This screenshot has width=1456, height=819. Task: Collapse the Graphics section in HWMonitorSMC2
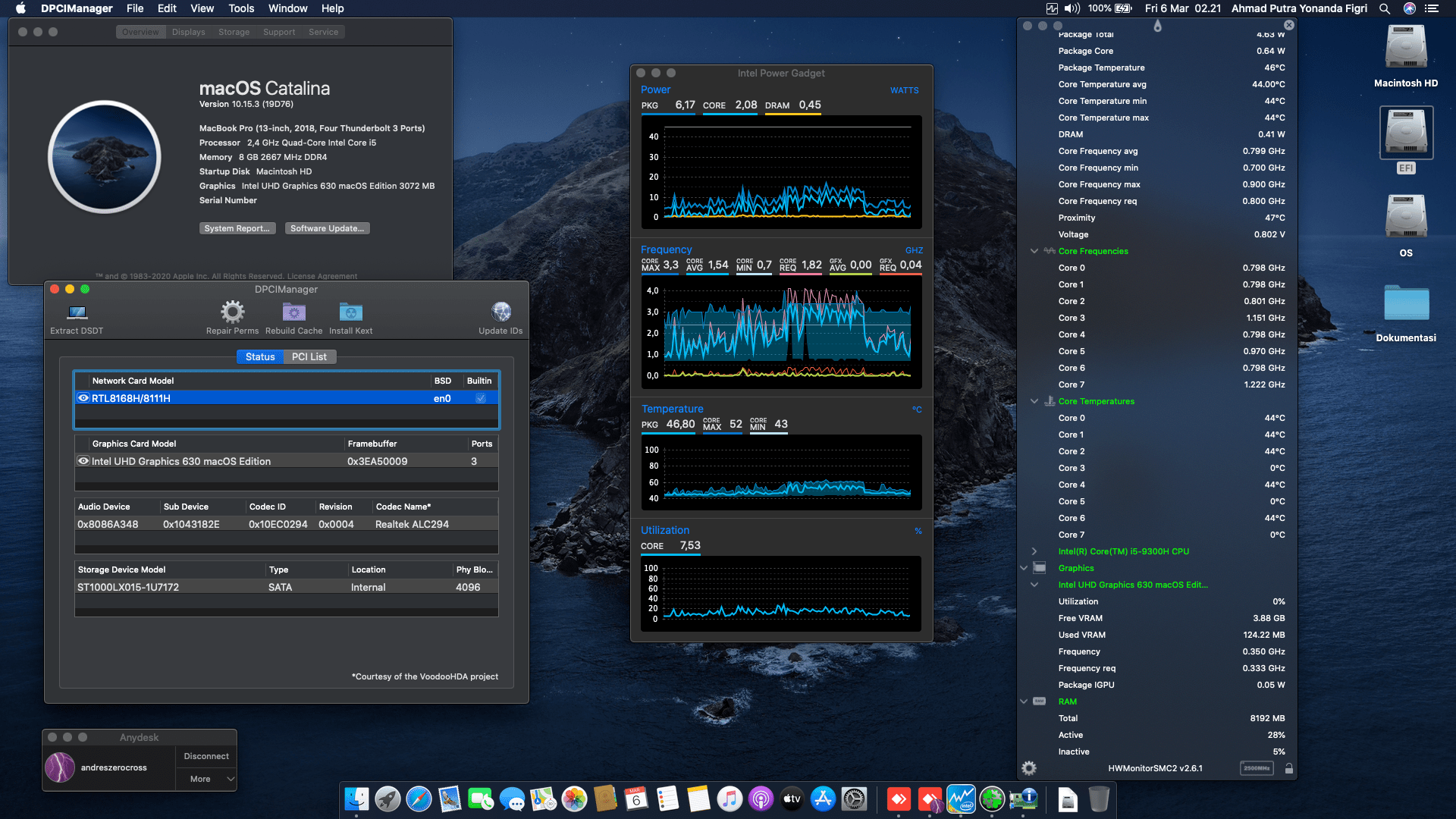point(1023,568)
